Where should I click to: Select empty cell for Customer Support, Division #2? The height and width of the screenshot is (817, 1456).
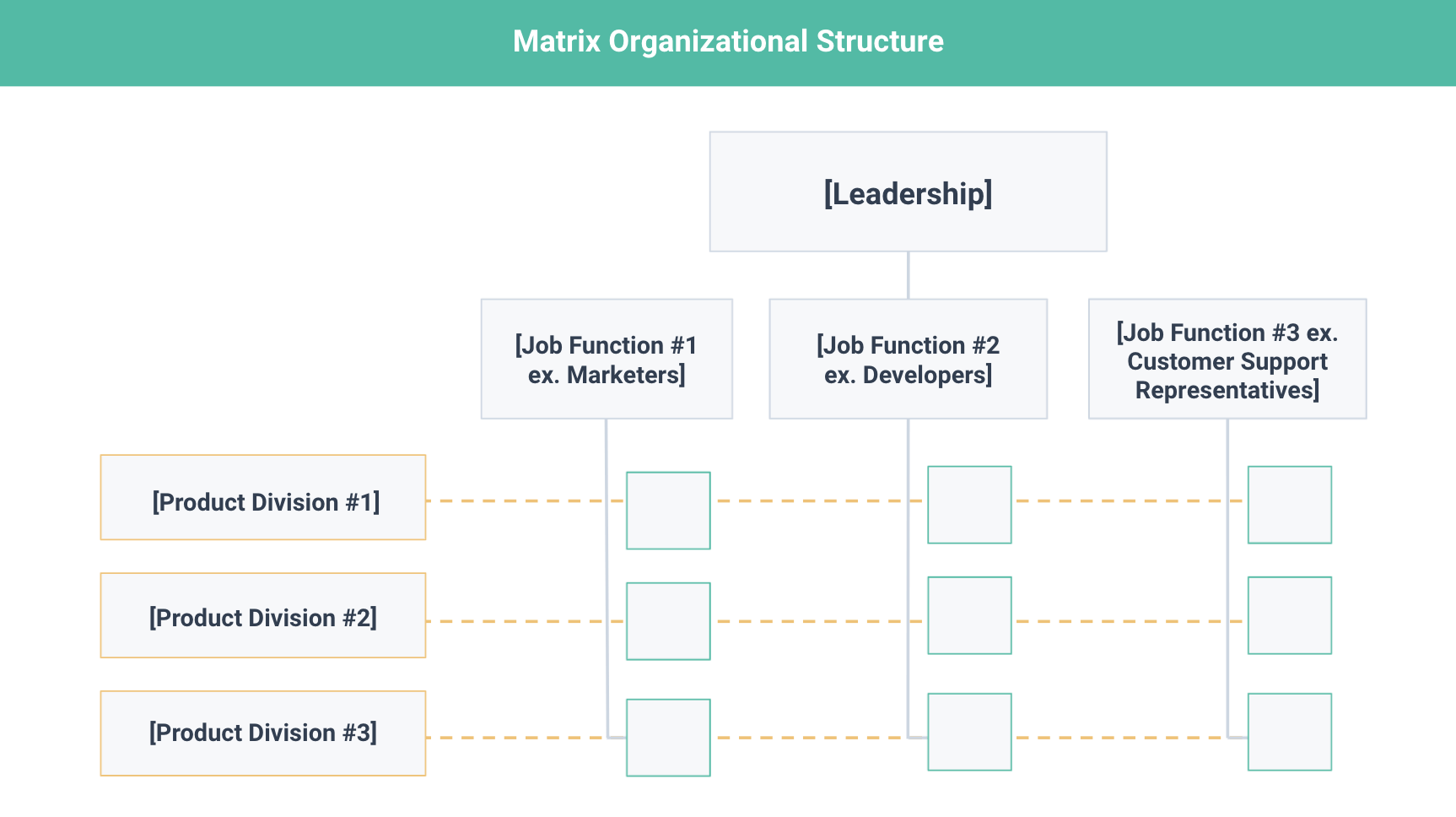tap(1290, 615)
